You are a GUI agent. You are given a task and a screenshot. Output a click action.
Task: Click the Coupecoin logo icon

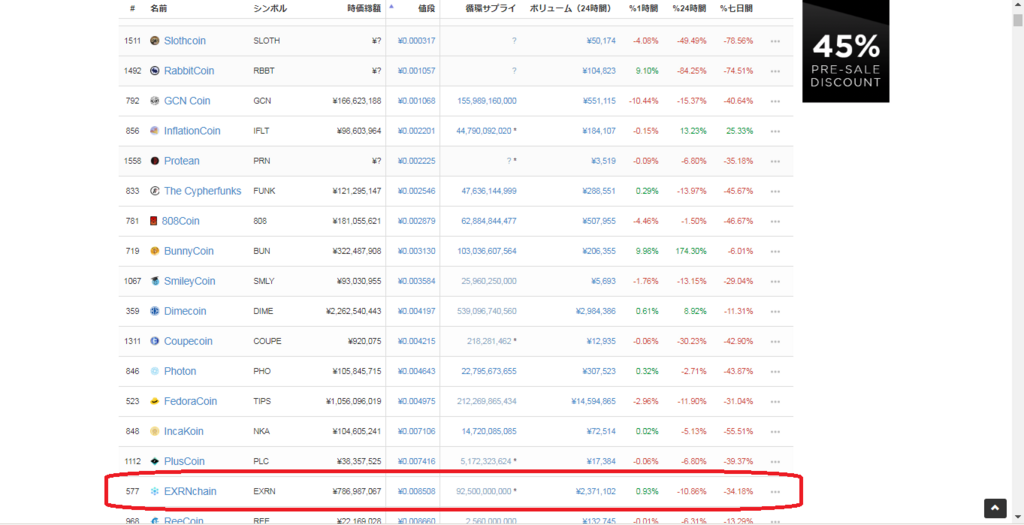[155, 341]
